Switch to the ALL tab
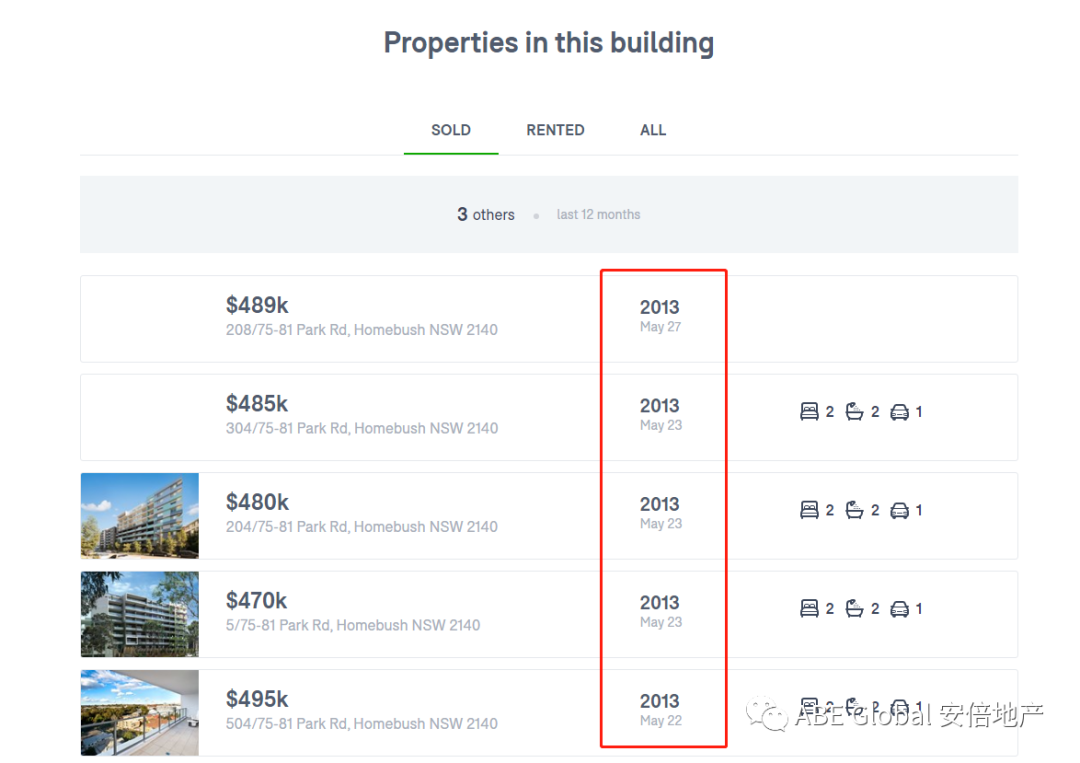This screenshot has height=763, width=1080. click(653, 130)
